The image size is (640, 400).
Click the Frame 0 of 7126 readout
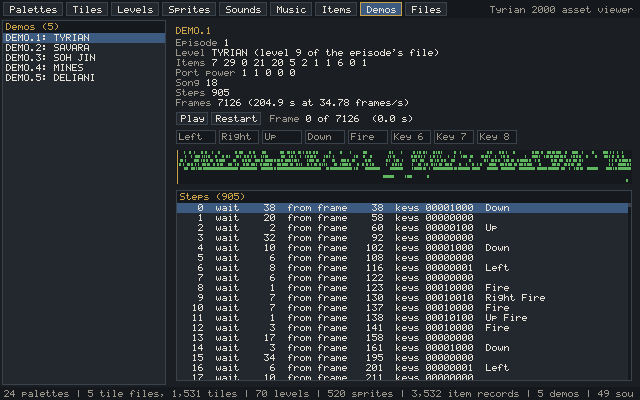[341, 119]
